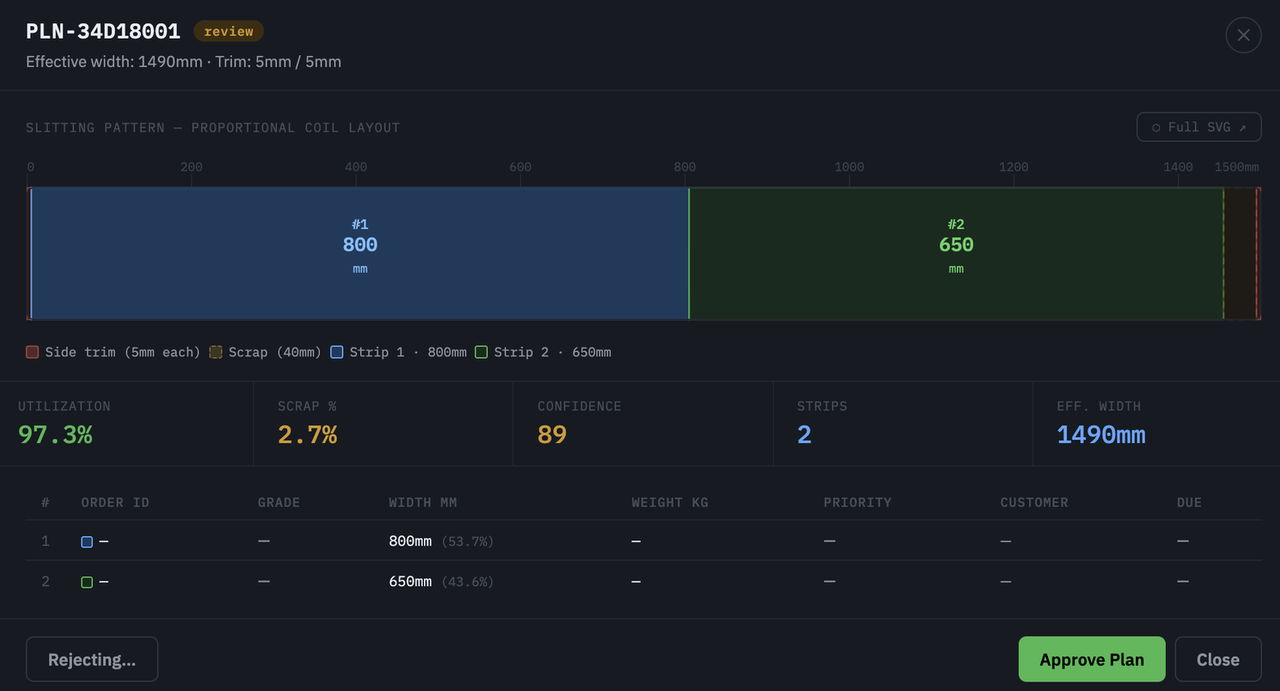1280x691 pixels.
Task: Click the green square icon in row 2
Action: click(87, 582)
